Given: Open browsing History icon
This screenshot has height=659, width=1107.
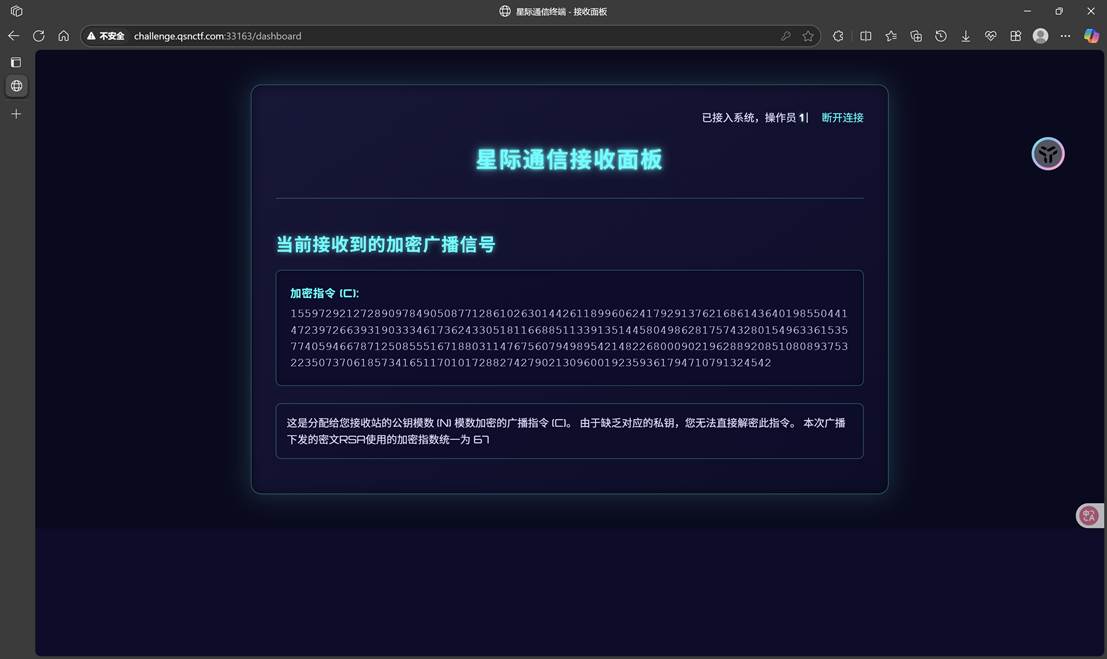Looking at the screenshot, I should (x=940, y=36).
